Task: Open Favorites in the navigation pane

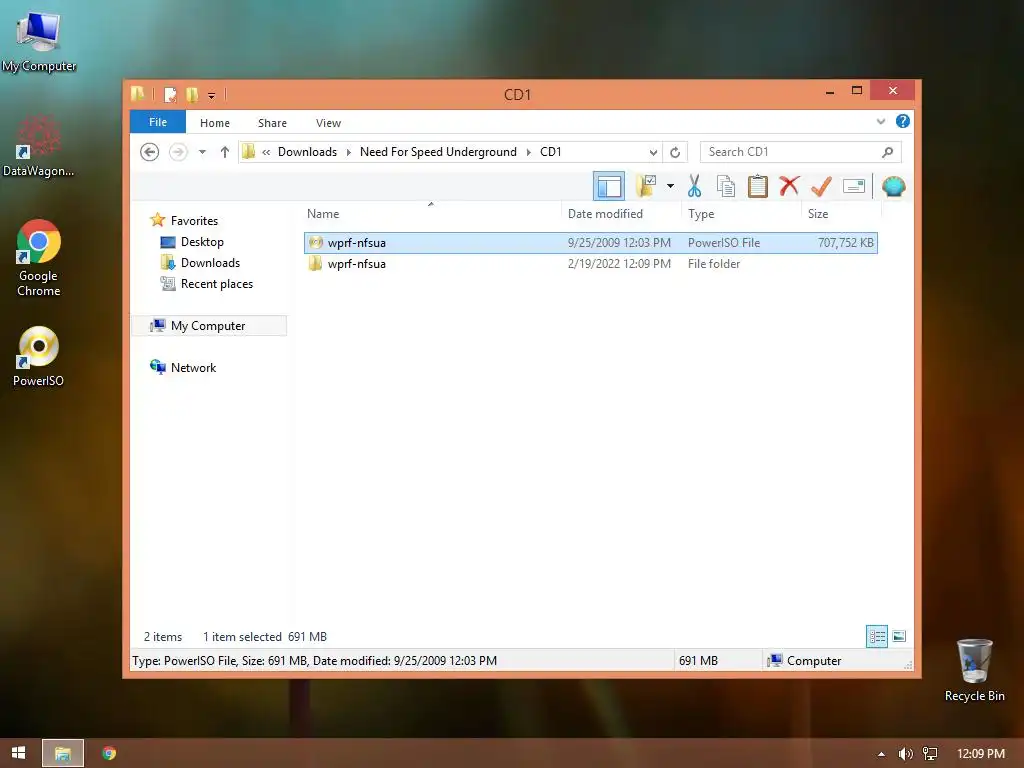Action: pos(194,221)
